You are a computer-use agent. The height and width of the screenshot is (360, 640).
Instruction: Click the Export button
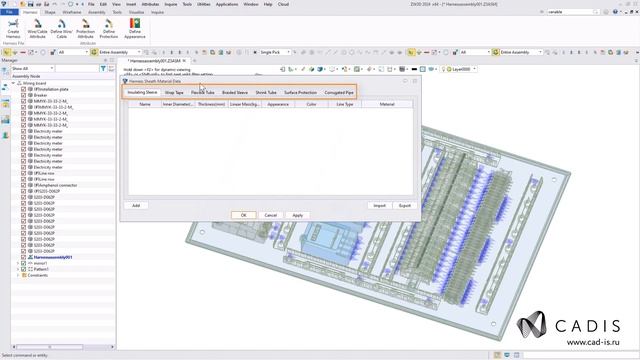[404, 206]
